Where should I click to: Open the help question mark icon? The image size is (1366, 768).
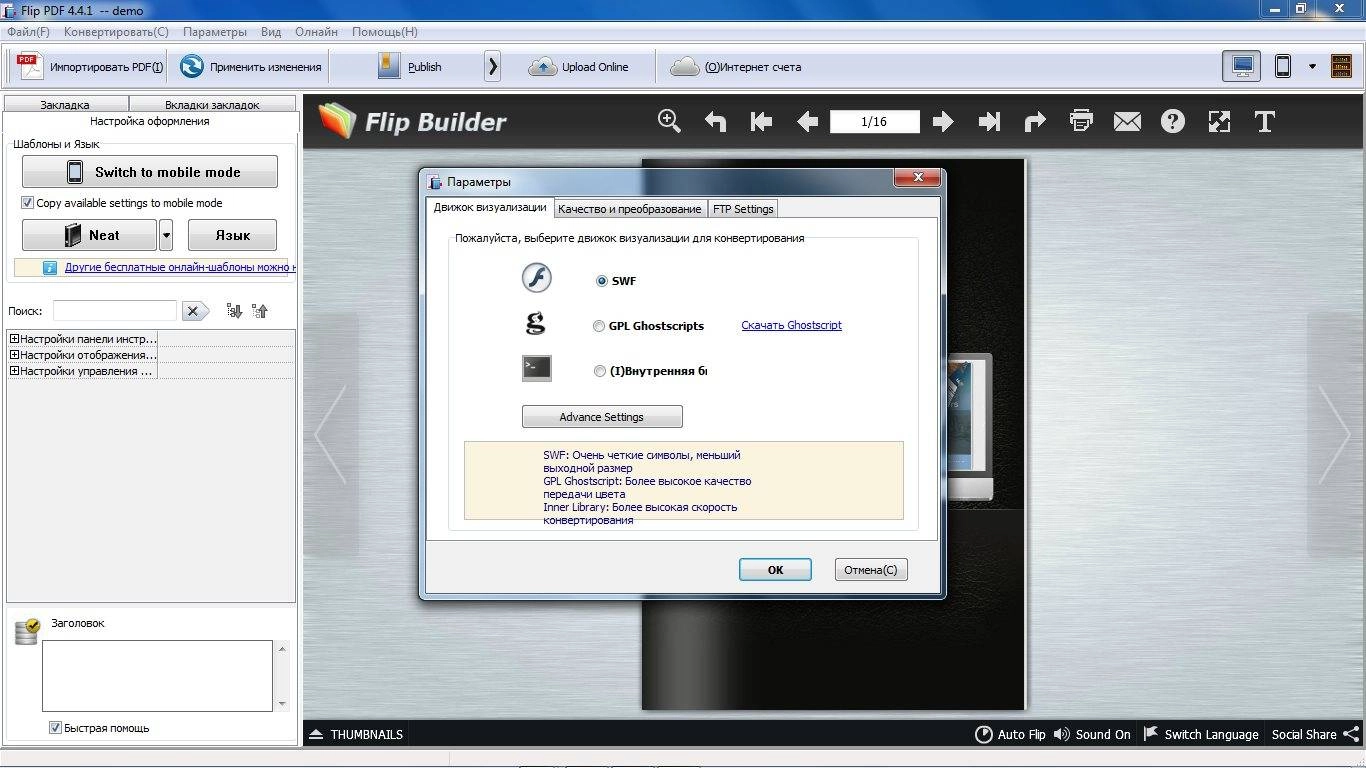pos(1173,121)
